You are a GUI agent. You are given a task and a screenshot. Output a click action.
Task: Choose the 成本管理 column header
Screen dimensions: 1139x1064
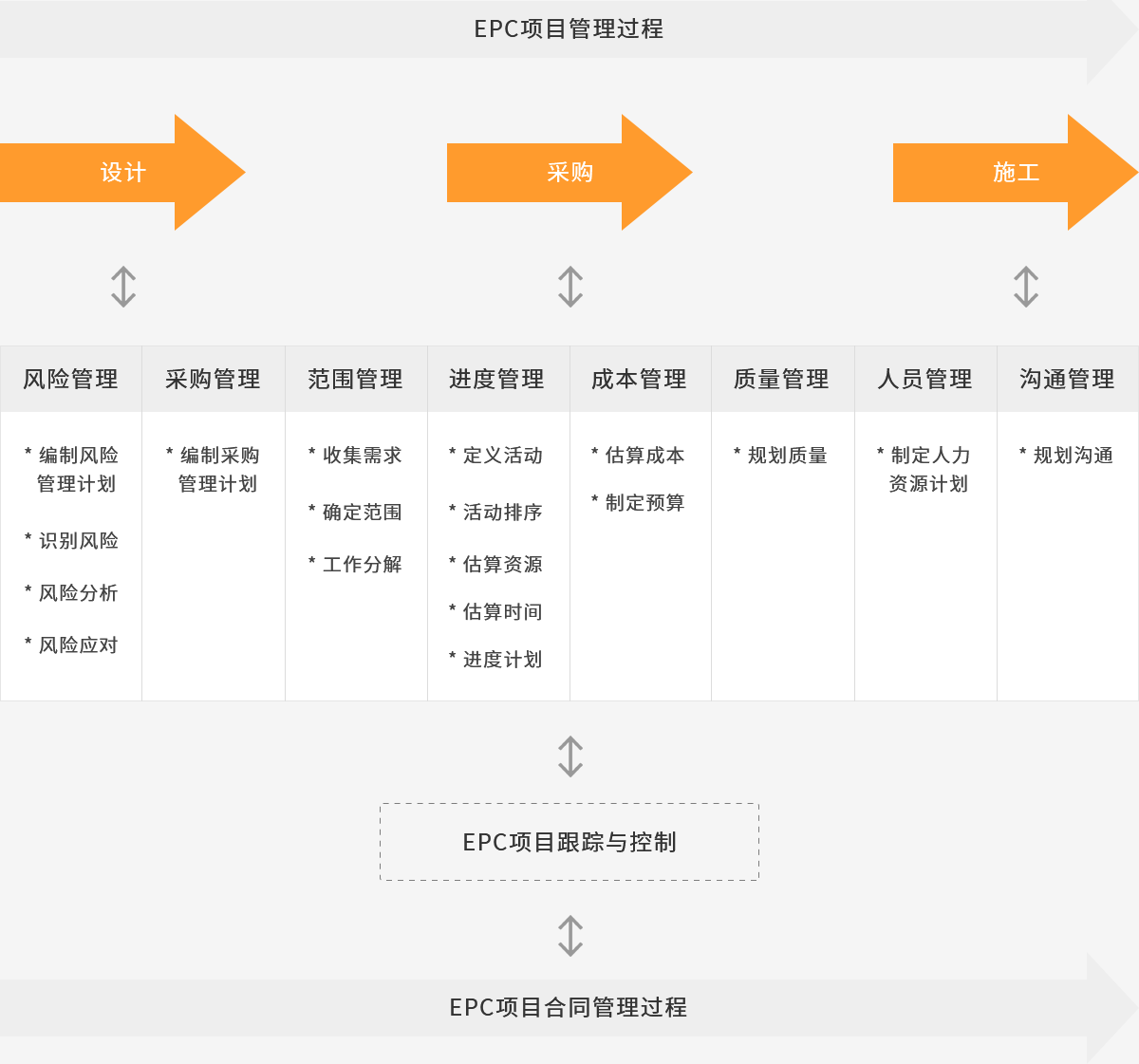(641, 379)
